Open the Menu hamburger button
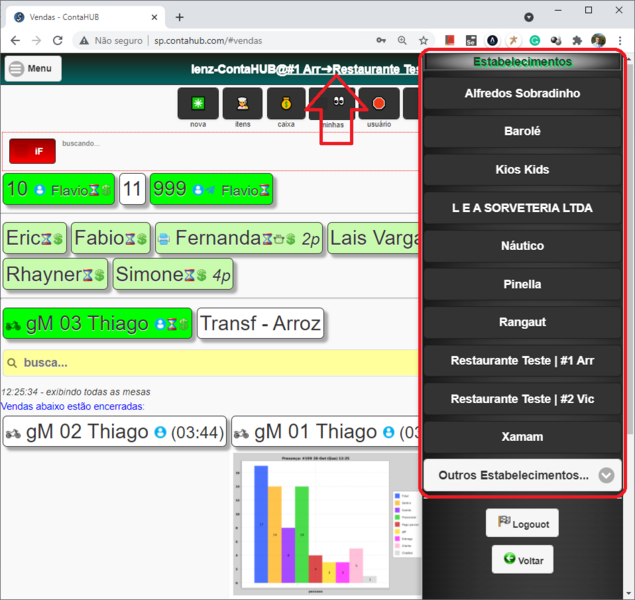 33,68
